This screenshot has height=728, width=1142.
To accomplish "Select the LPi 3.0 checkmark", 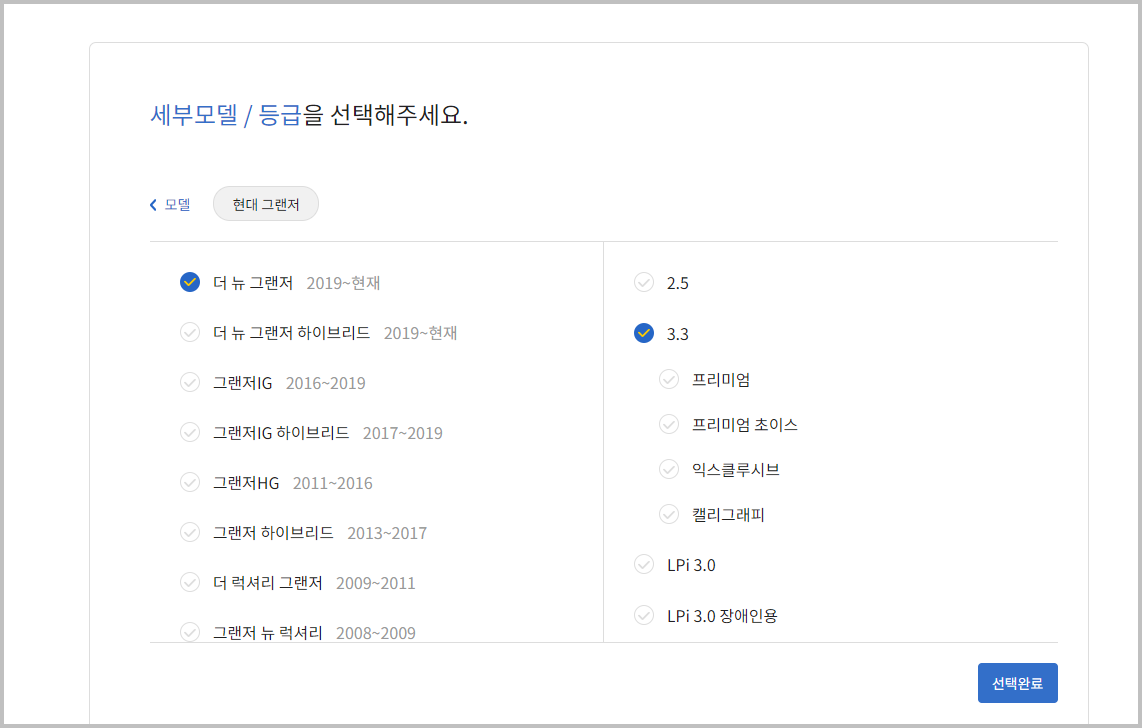I will click(644, 564).
